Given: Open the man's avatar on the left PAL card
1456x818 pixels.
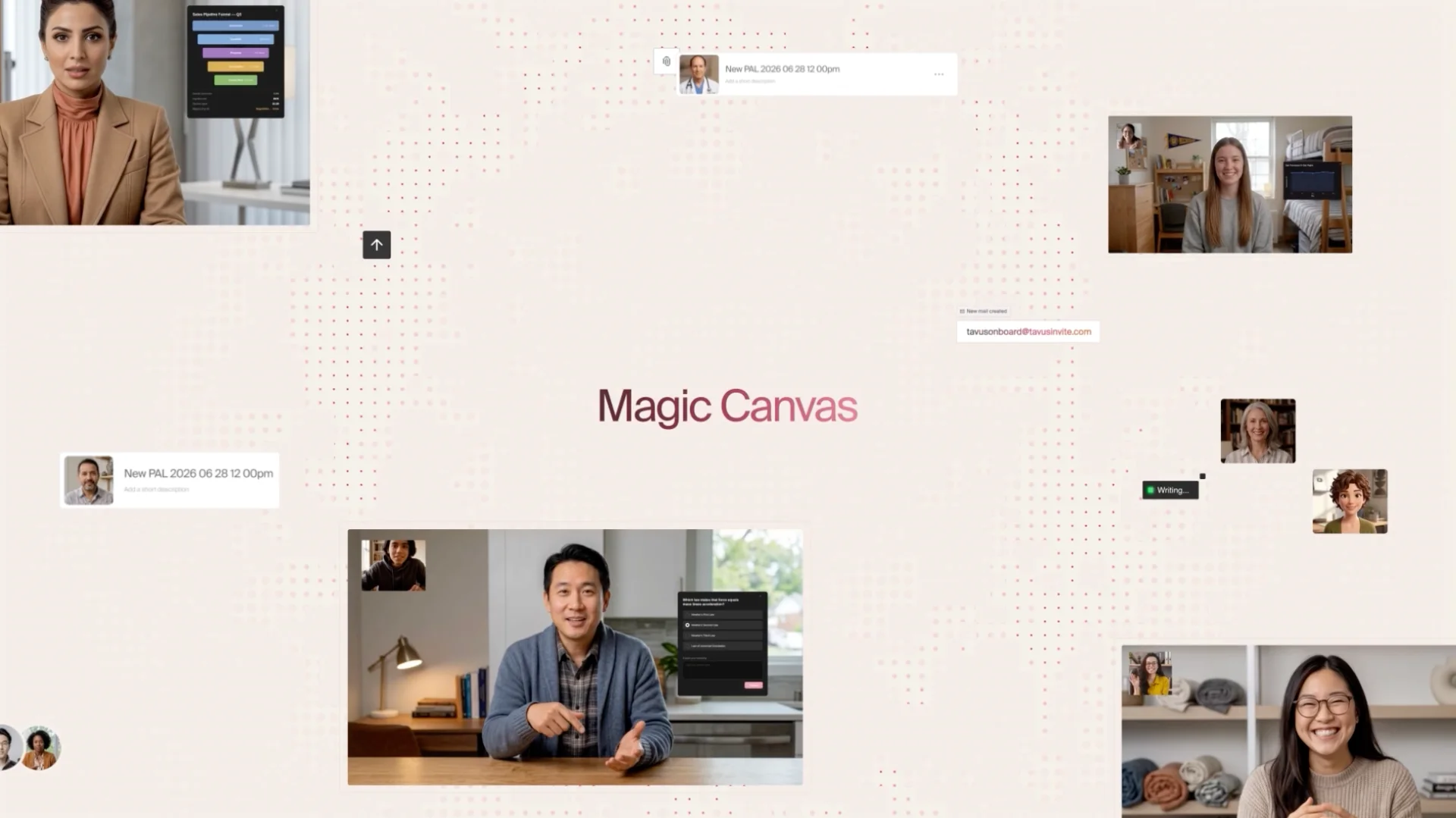Looking at the screenshot, I should click(x=89, y=481).
